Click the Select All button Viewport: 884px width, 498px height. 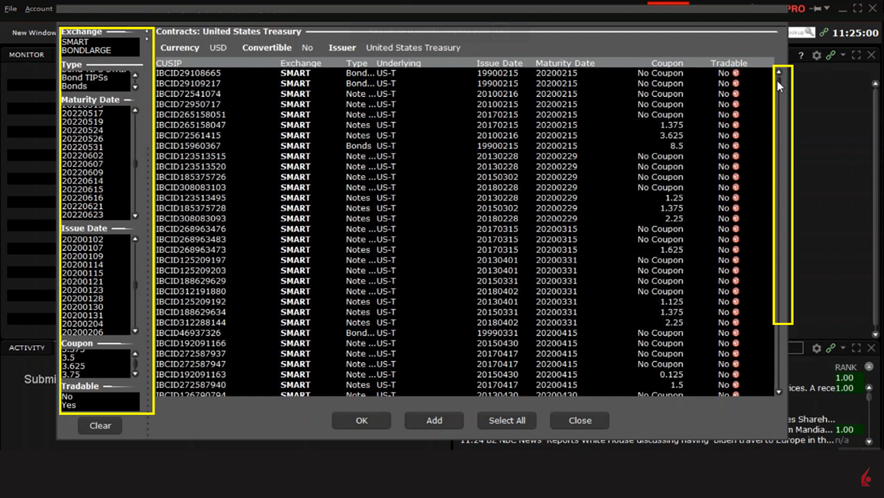tap(507, 420)
